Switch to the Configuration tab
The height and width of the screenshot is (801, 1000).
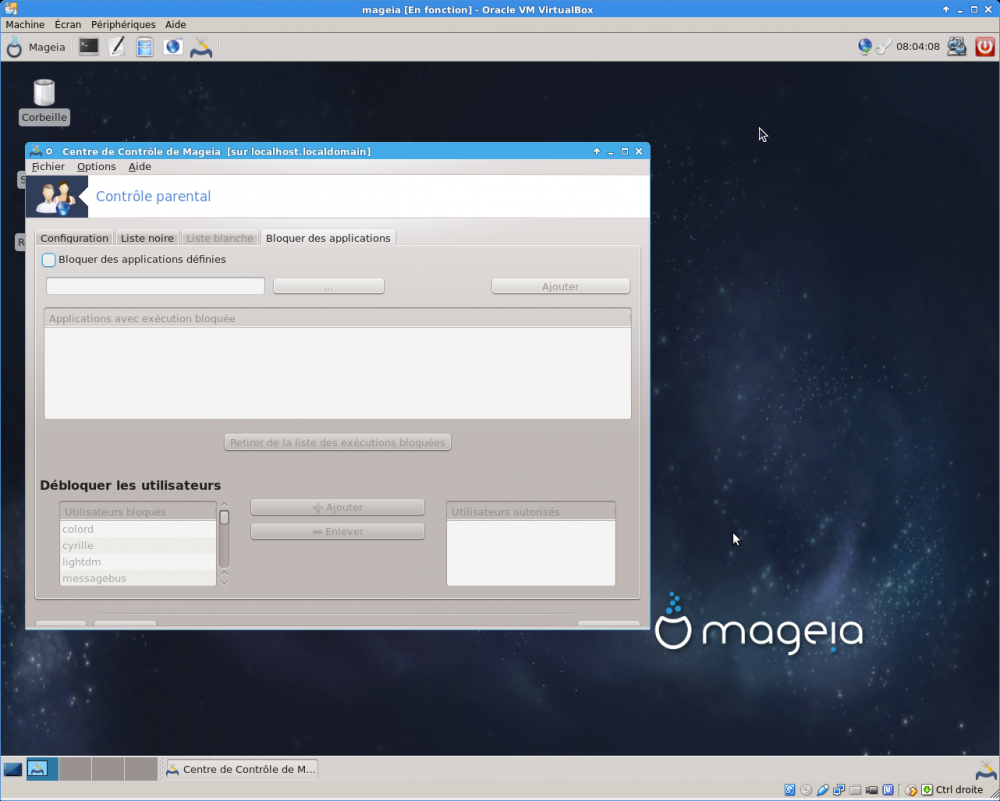coord(74,238)
